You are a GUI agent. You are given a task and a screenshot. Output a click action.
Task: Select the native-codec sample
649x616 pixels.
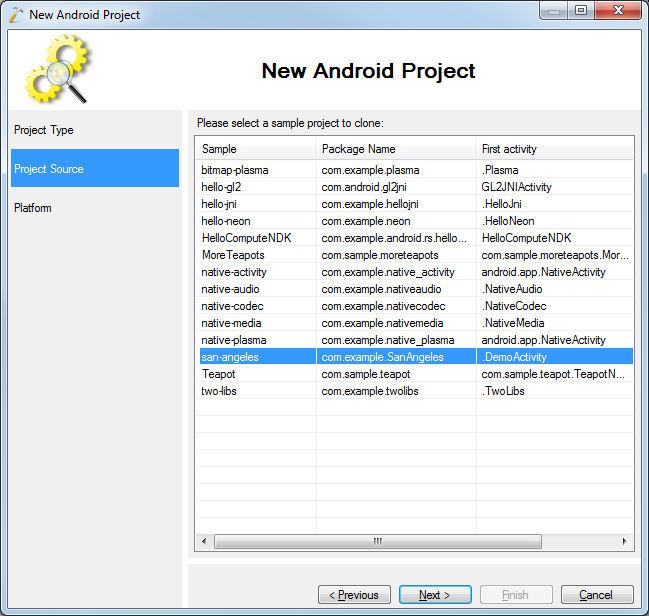point(232,306)
